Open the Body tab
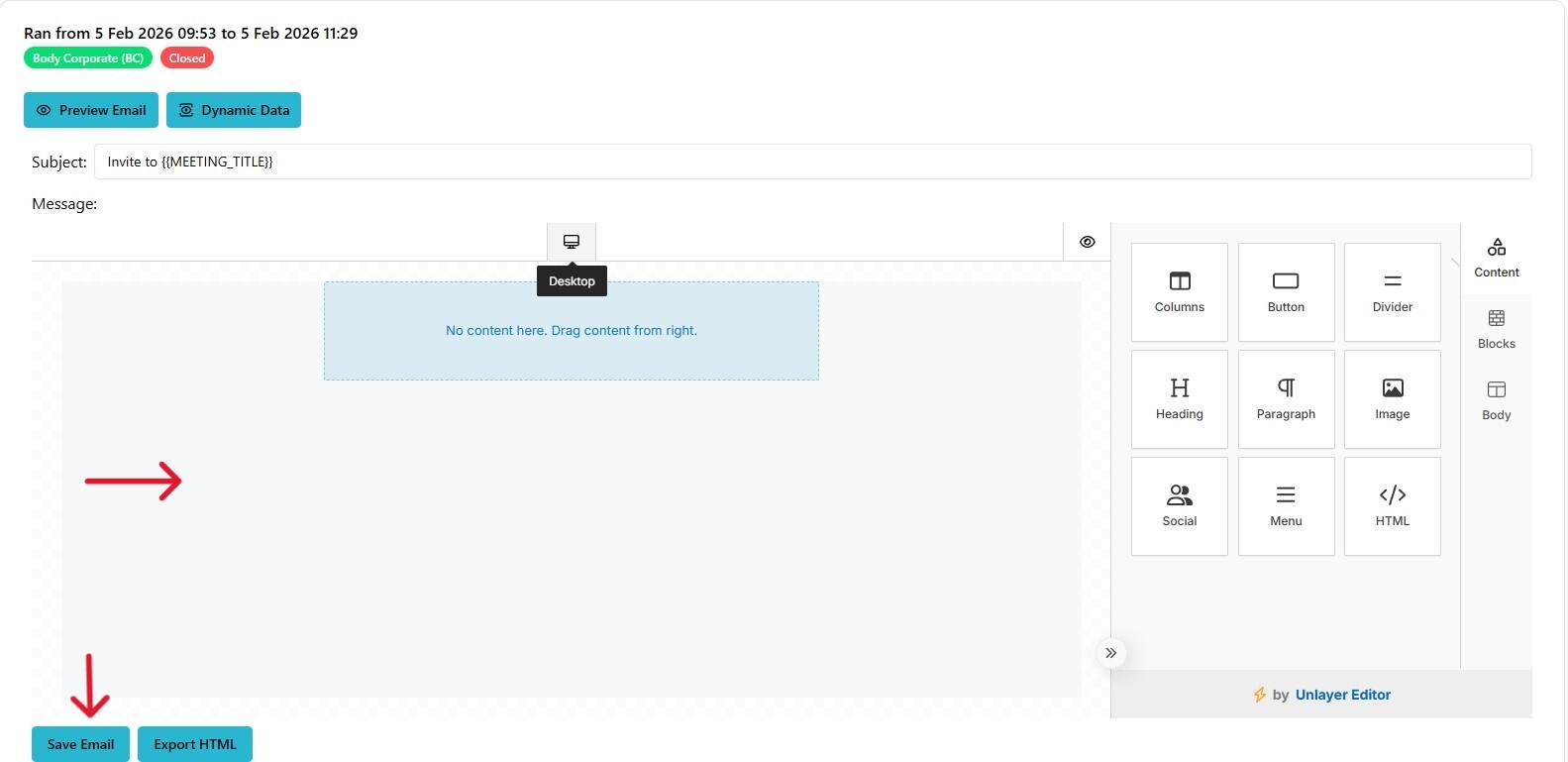The image size is (1568, 762). click(1496, 400)
